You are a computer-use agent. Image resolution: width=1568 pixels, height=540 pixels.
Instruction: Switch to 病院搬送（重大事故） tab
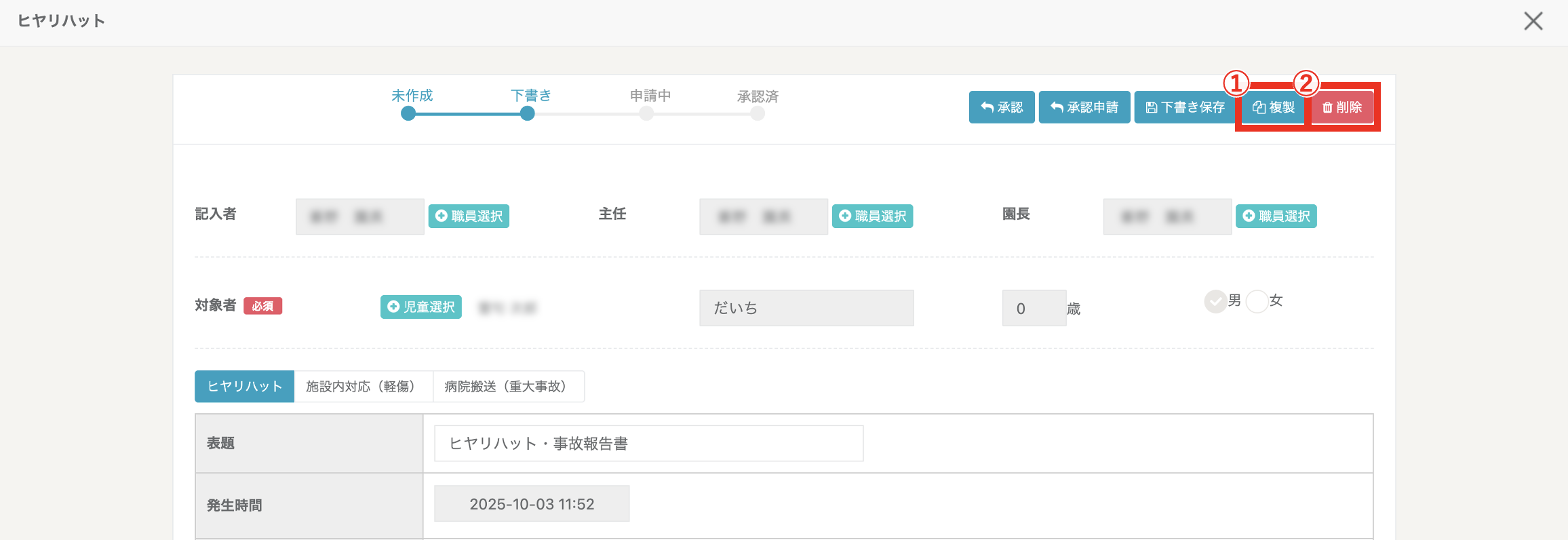click(508, 387)
